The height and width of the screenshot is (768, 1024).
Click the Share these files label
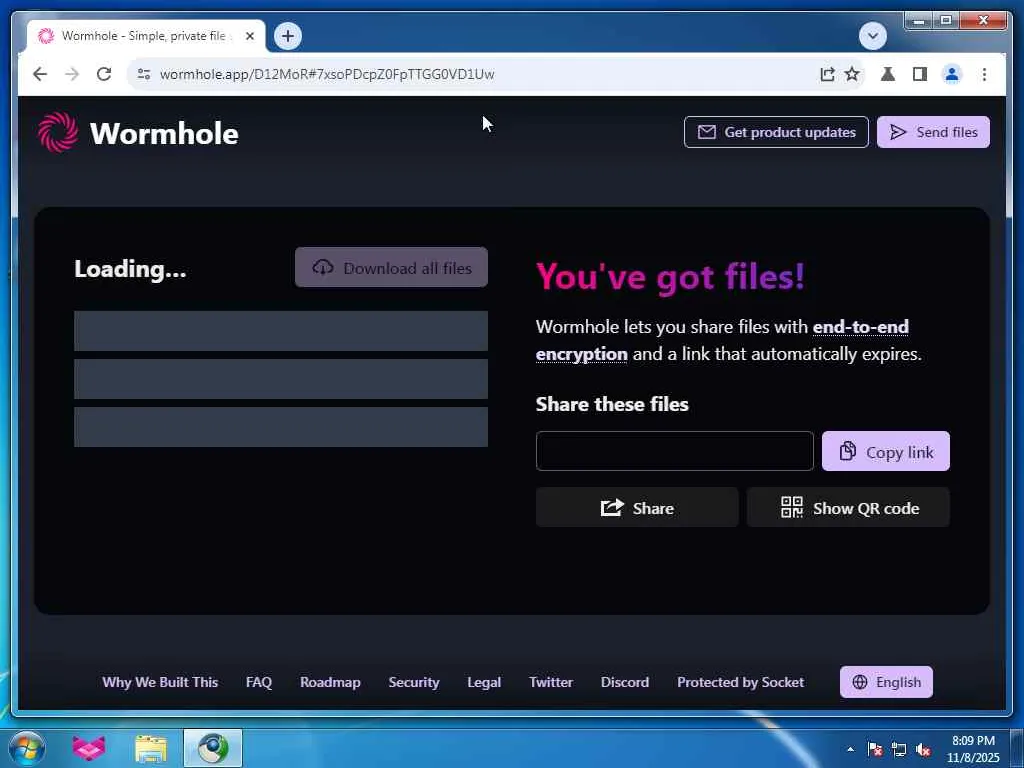coord(612,404)
